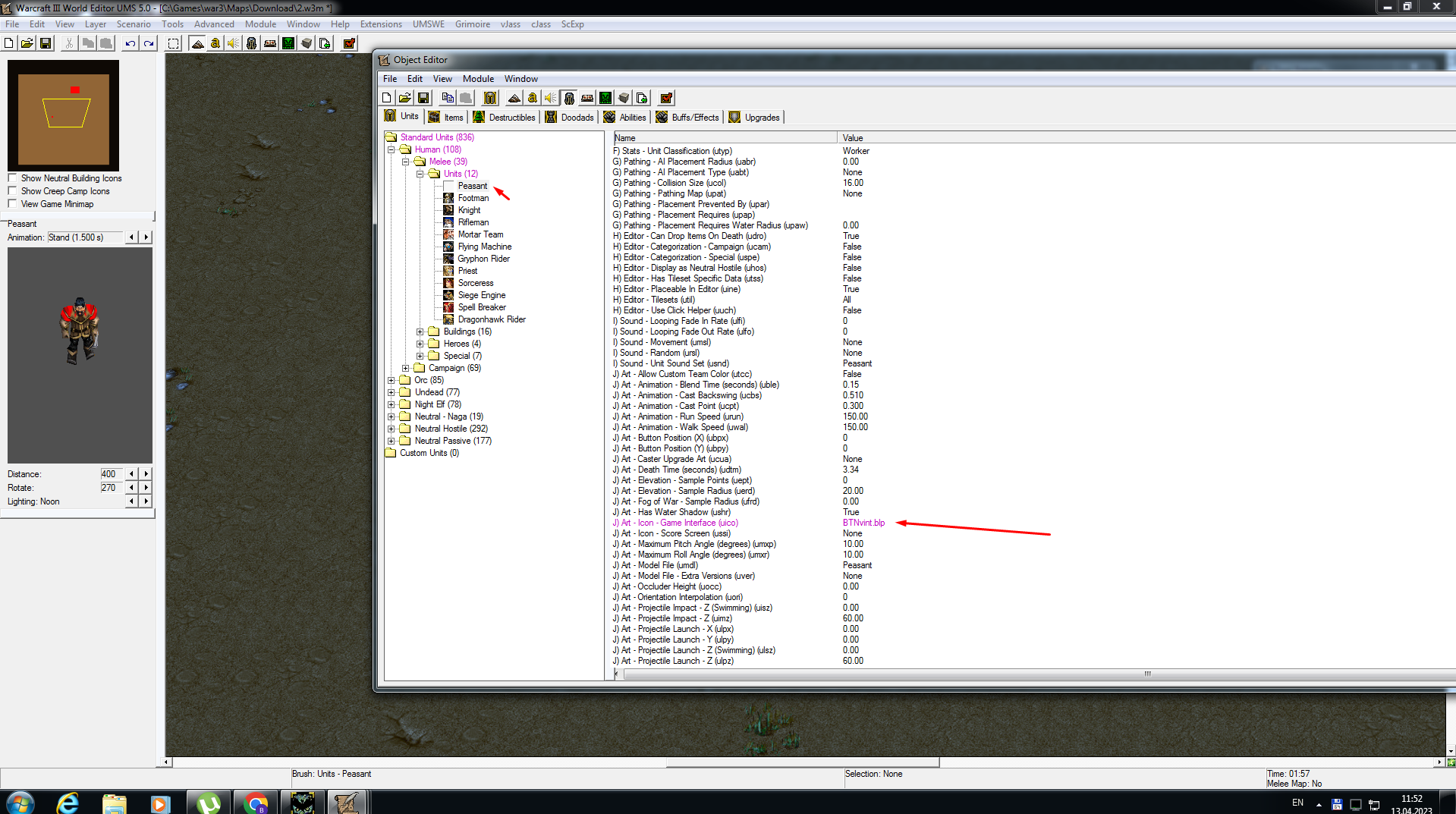The width and height of the screenshot is (1456, 814).
Task: Select the Gryphon Rider unit
Action: click(x=483, y=259)
